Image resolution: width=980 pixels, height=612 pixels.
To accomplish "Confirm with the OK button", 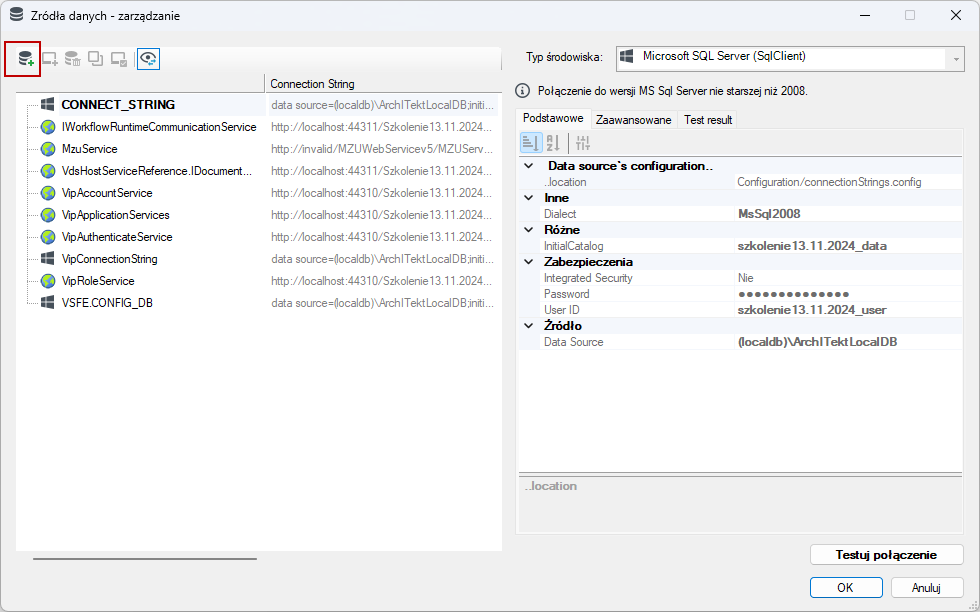I will click(x=846, y=588).
